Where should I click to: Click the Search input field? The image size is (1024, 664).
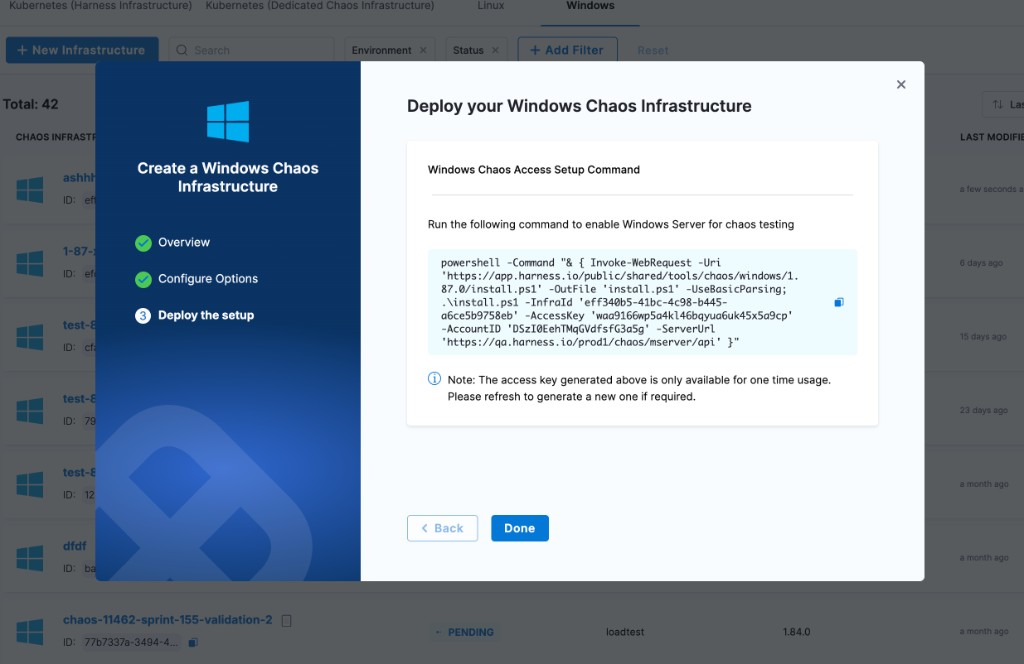click(252, 50)
